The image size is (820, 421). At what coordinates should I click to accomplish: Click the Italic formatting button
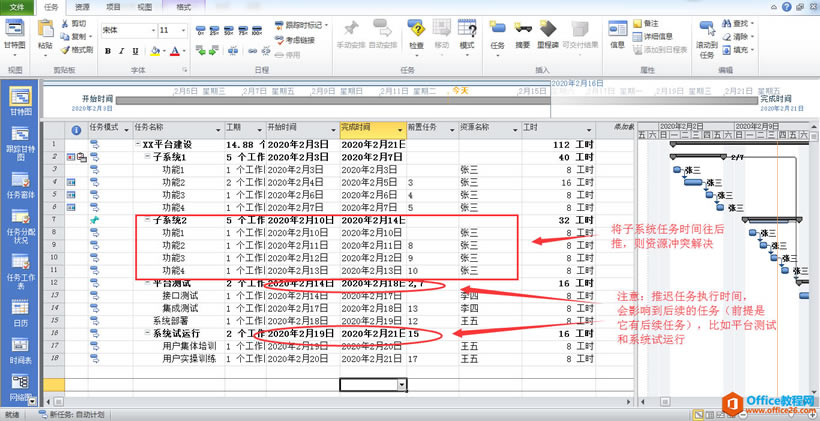tap(122, 51)
